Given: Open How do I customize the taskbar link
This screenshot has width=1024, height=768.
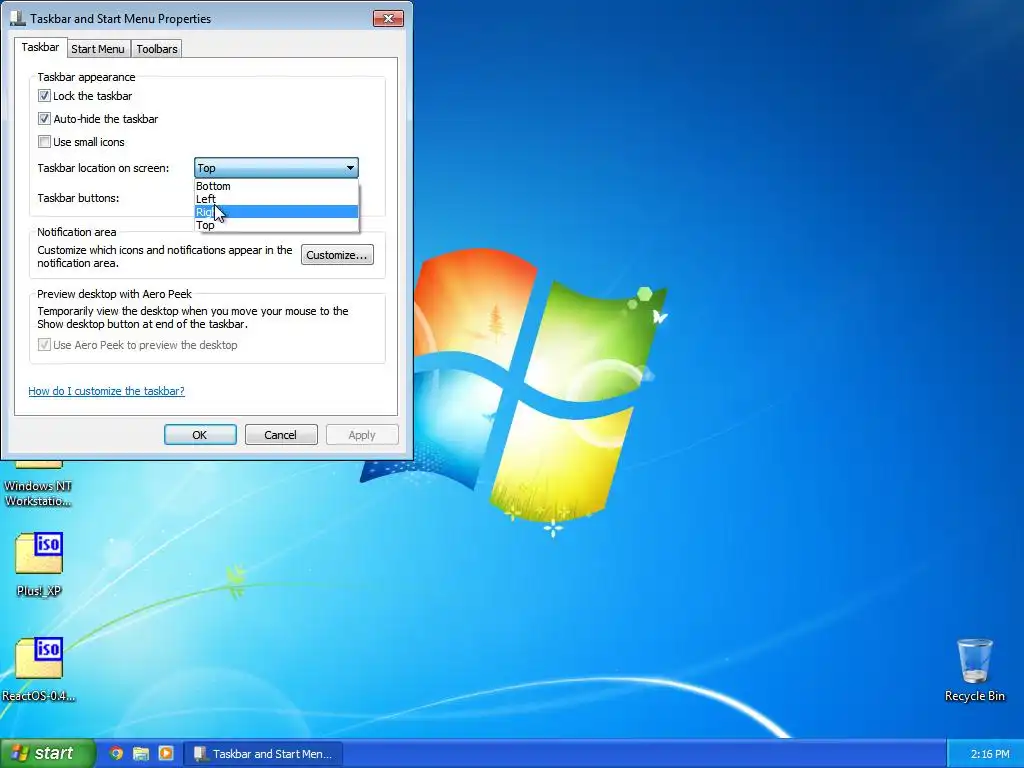Looking at the screenshot, I should tap(106, 391).
